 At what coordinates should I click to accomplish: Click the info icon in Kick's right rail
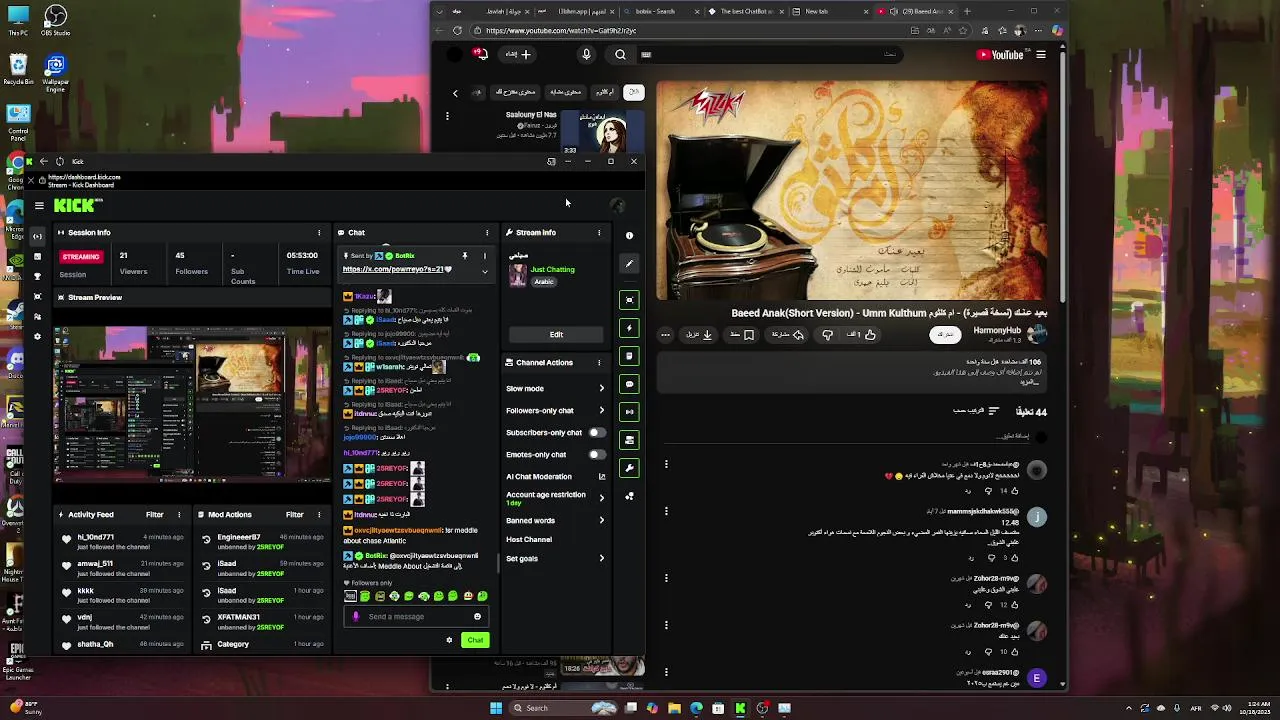629,235
